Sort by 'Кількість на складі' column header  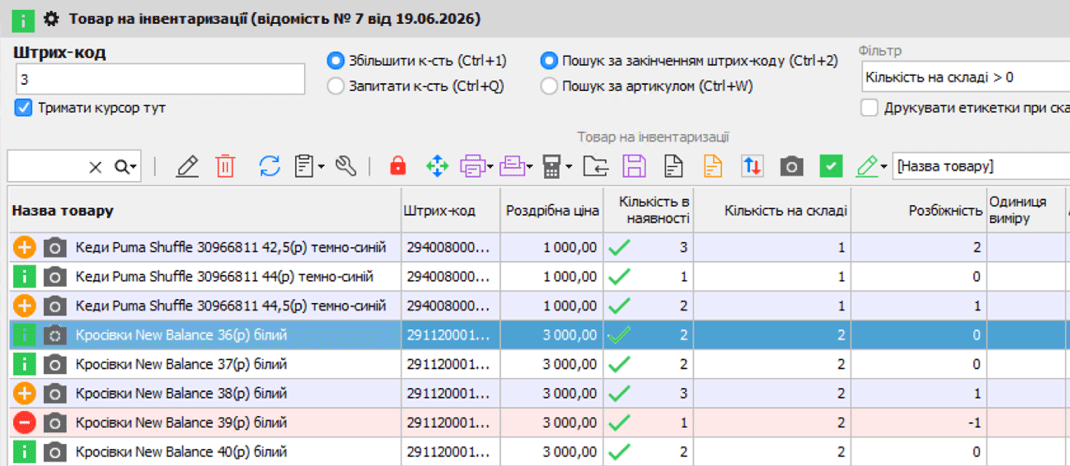(x=772, y=210)
